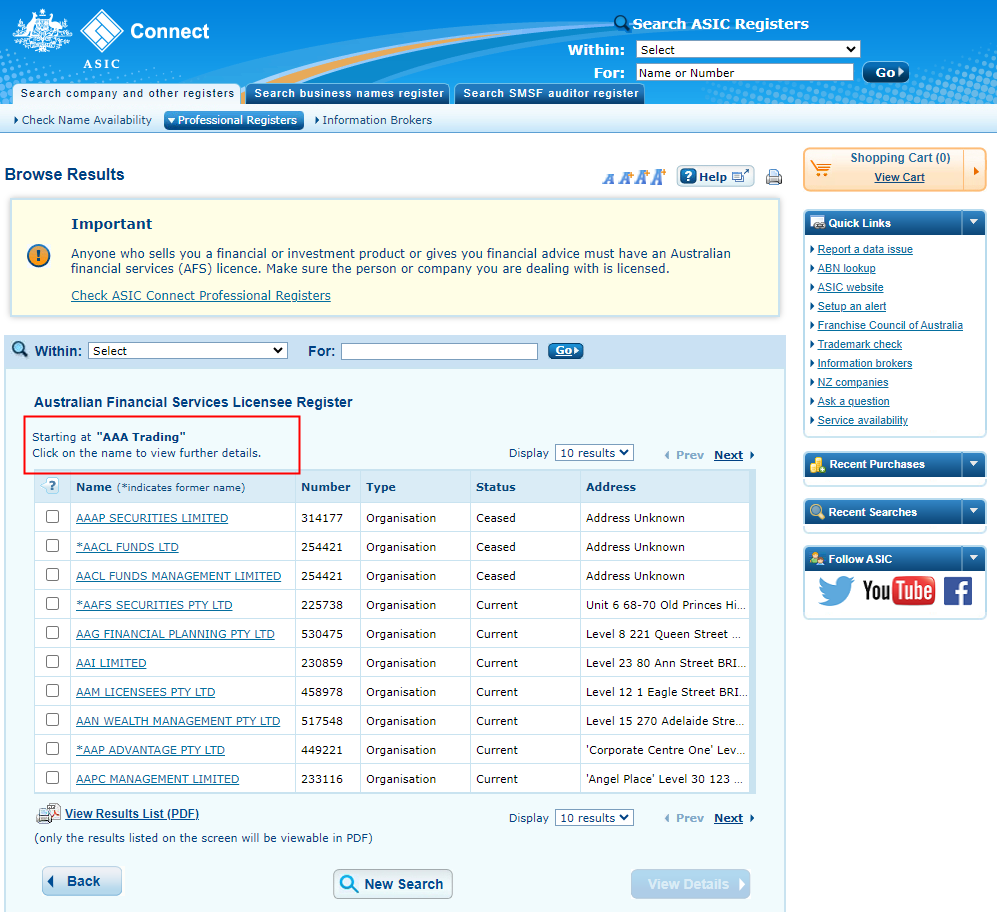
Task: Click the PDF icon next to View Results List
Action: tap(48, 813)
